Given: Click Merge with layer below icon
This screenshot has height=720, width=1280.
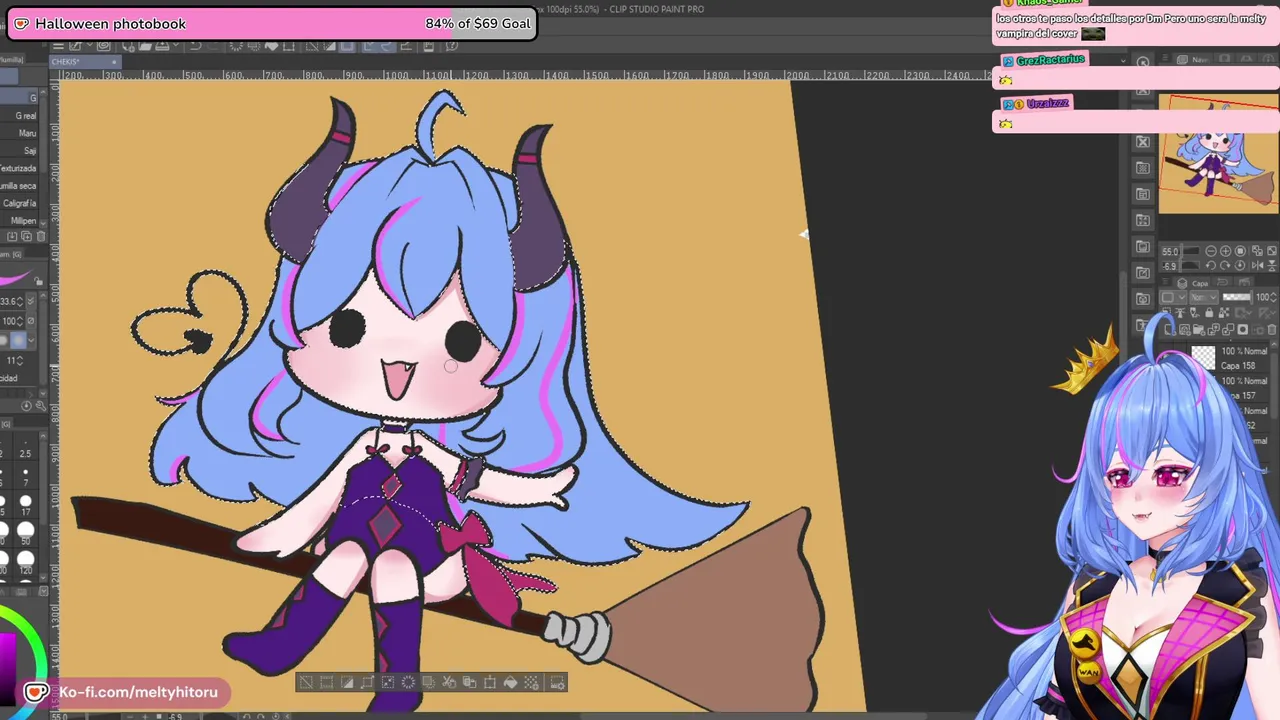Looking at the screenshot, I should (1228, 330).
